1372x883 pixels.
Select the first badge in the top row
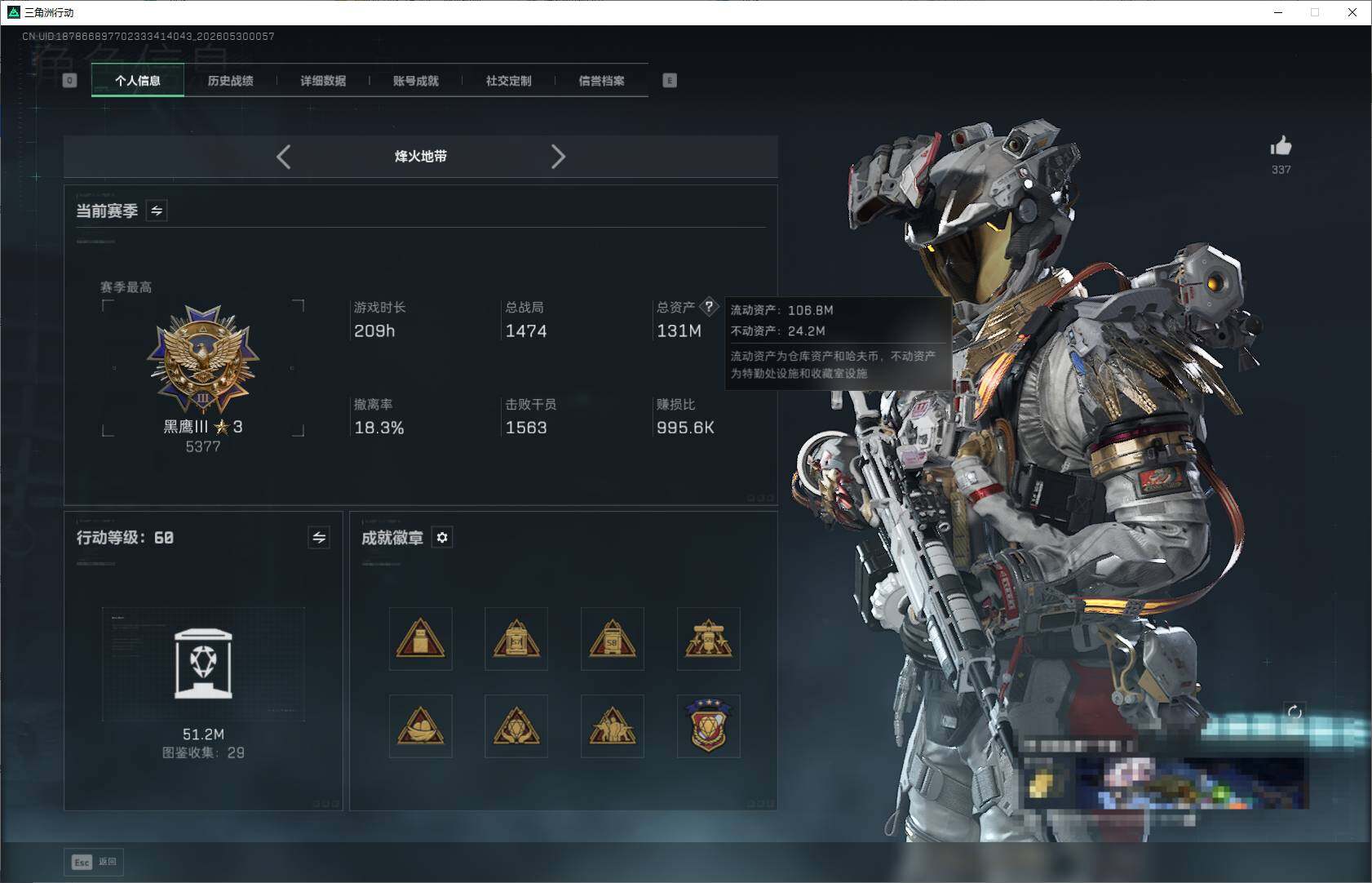pyautogui.click(x=421, y=638)
